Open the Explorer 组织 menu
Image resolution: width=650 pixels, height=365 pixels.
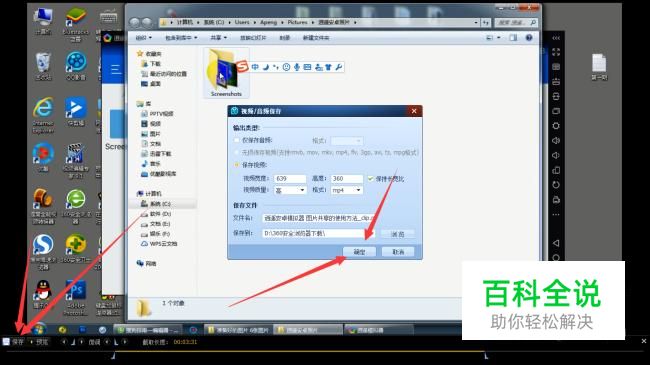143,38
